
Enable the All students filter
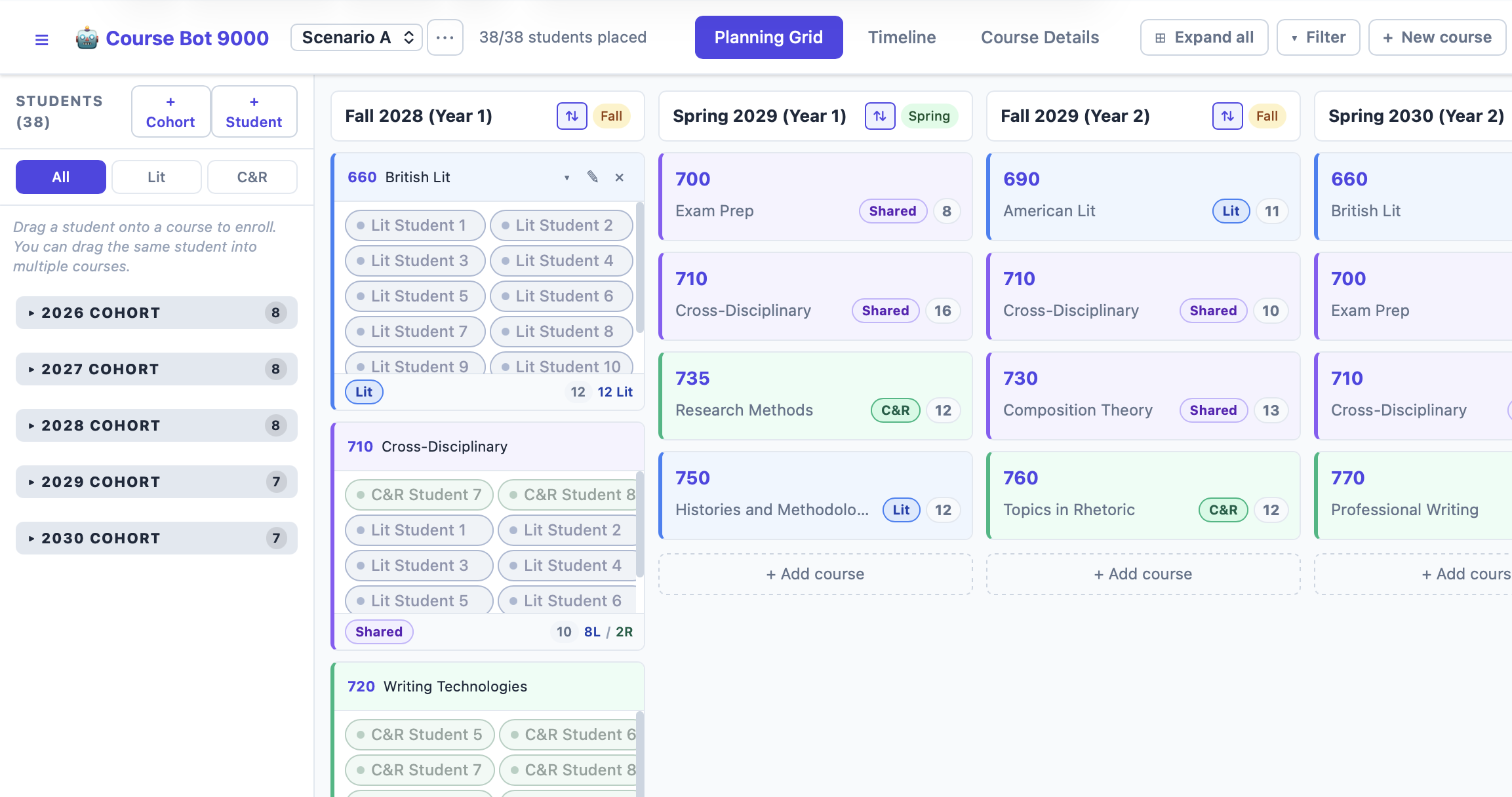[60, 177]
